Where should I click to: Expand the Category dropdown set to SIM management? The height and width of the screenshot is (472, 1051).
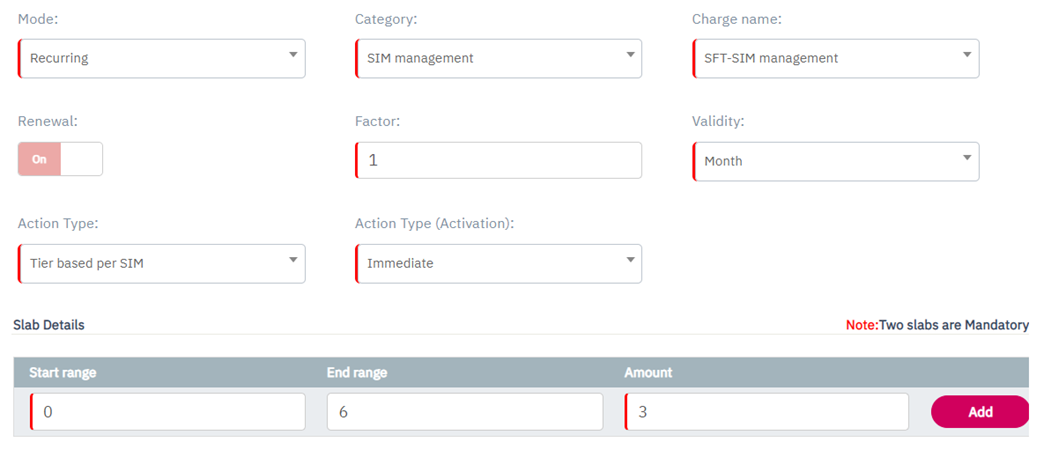[x=499, y=58]
